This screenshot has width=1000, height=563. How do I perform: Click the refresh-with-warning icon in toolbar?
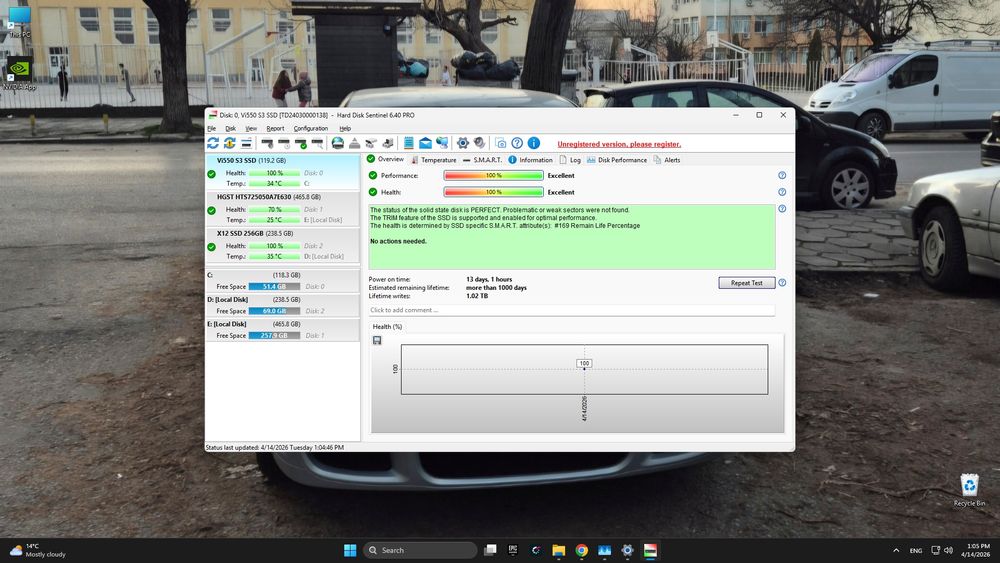click(230, 143)
